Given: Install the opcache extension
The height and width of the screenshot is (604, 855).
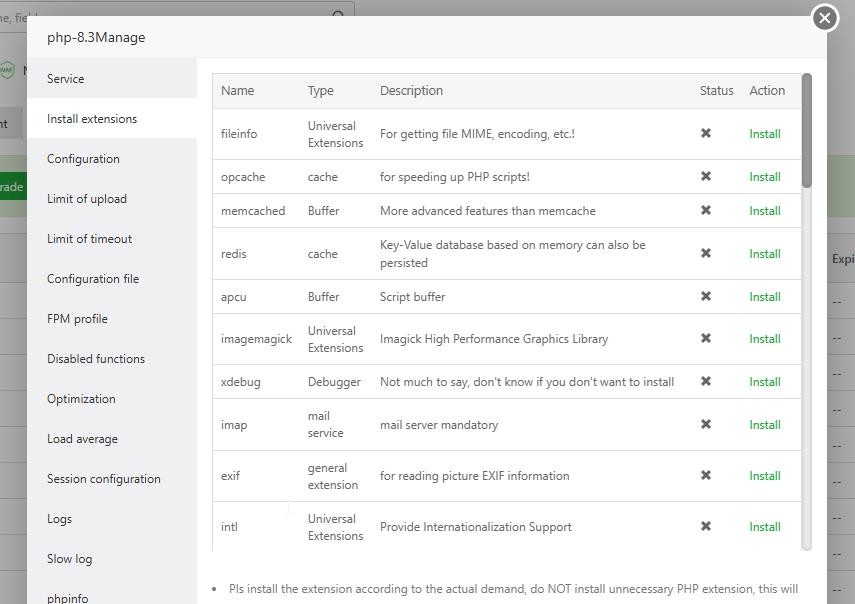Looking at the screenshot, I should (765, 177).
